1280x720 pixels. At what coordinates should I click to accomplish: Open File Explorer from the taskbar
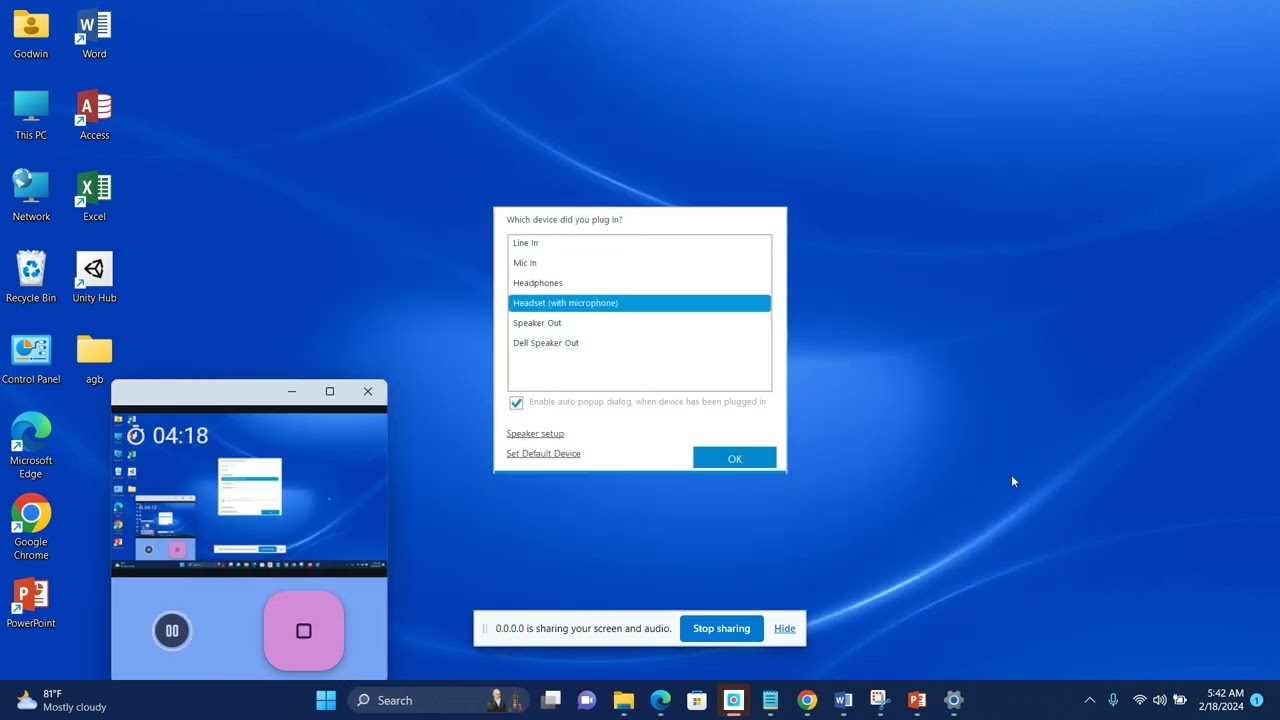[x=624, y=700]
